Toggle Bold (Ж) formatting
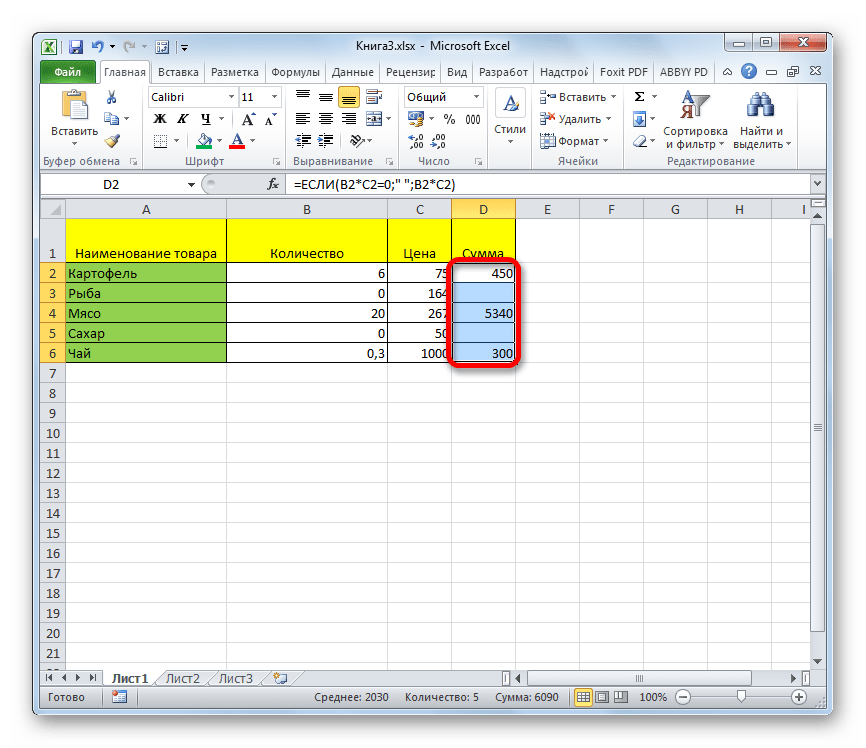 [160, 119]
